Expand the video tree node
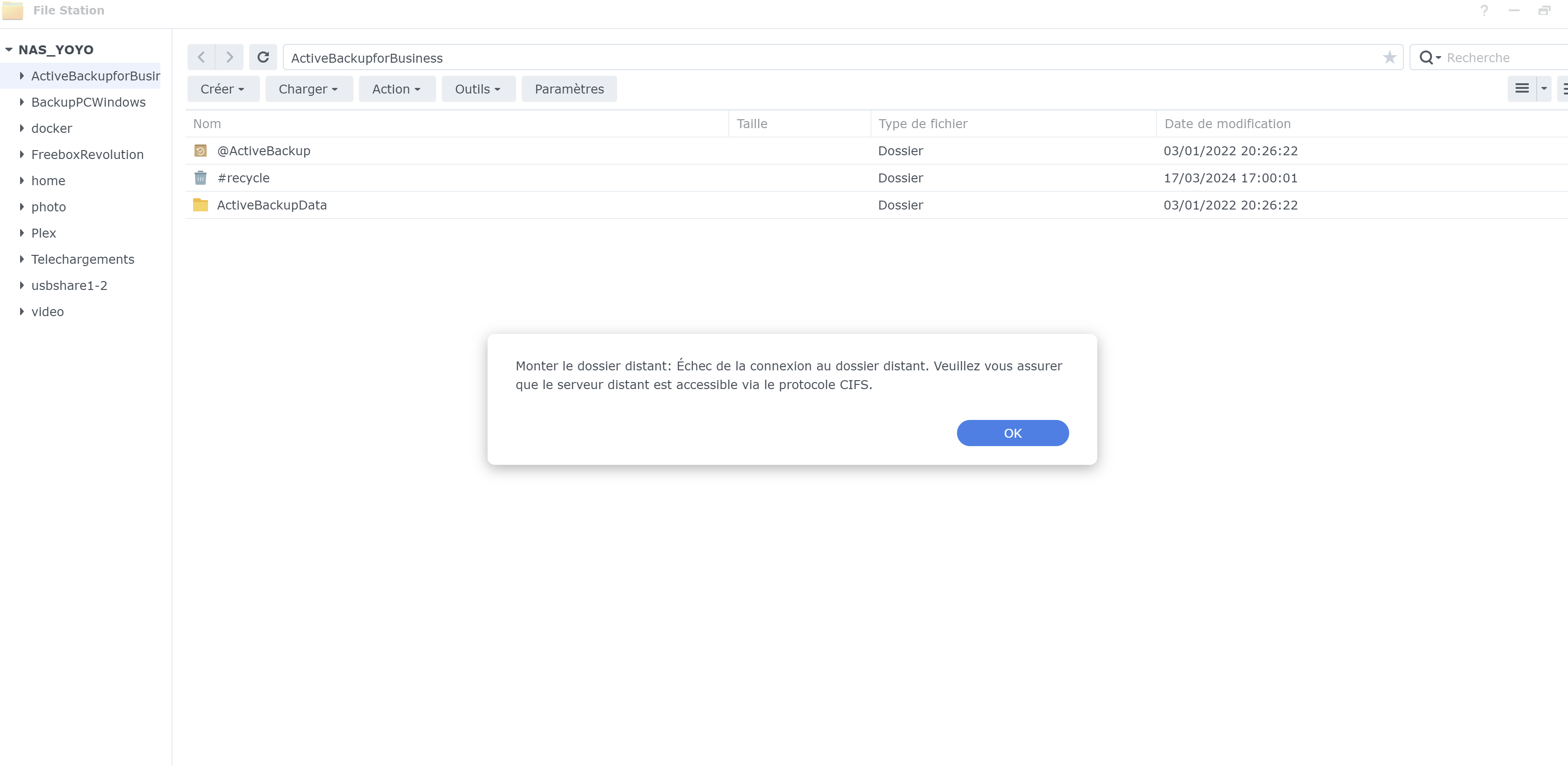Screen dimensions: 1568x766 pos(22,311)
